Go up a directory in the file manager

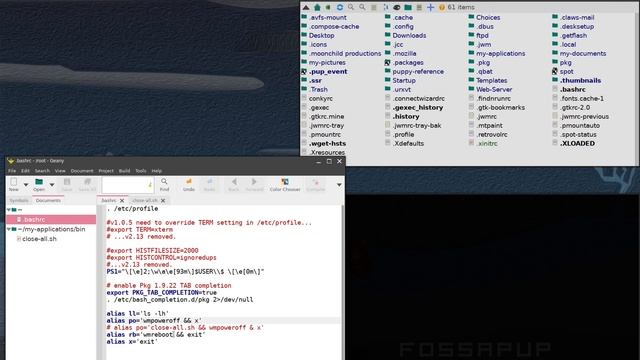[x=306, y=7]
